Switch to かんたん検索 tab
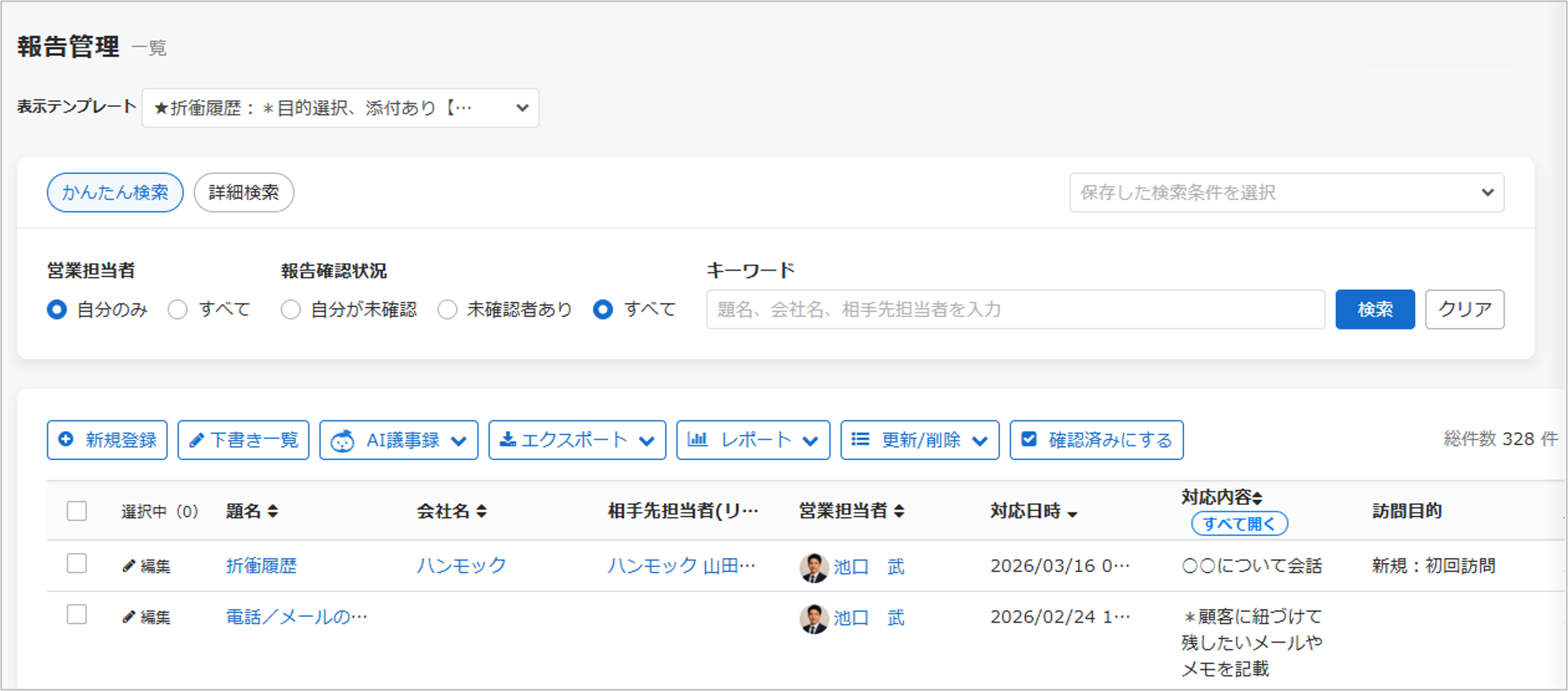Image resolution: width=1568 pixels, height=691 pixels. pos(115,193)
